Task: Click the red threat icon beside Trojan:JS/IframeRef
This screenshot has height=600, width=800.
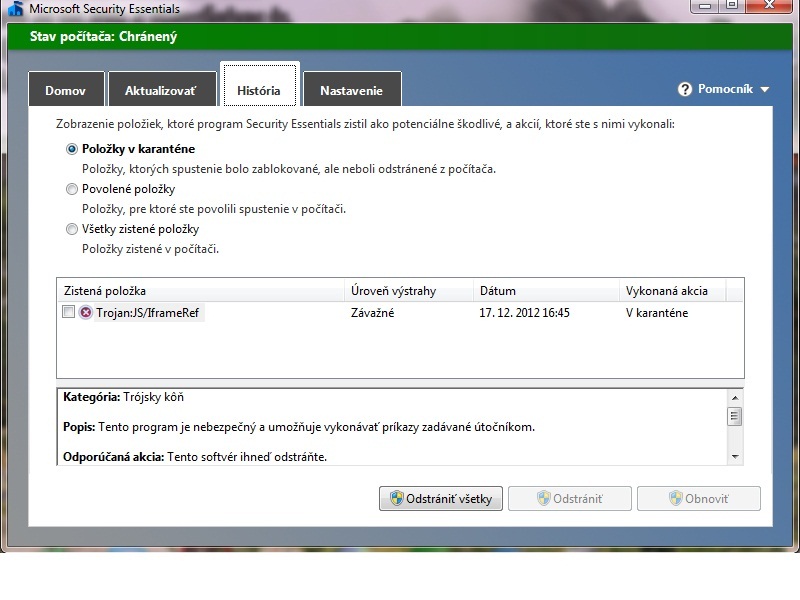Action: (x=85, y=313)
